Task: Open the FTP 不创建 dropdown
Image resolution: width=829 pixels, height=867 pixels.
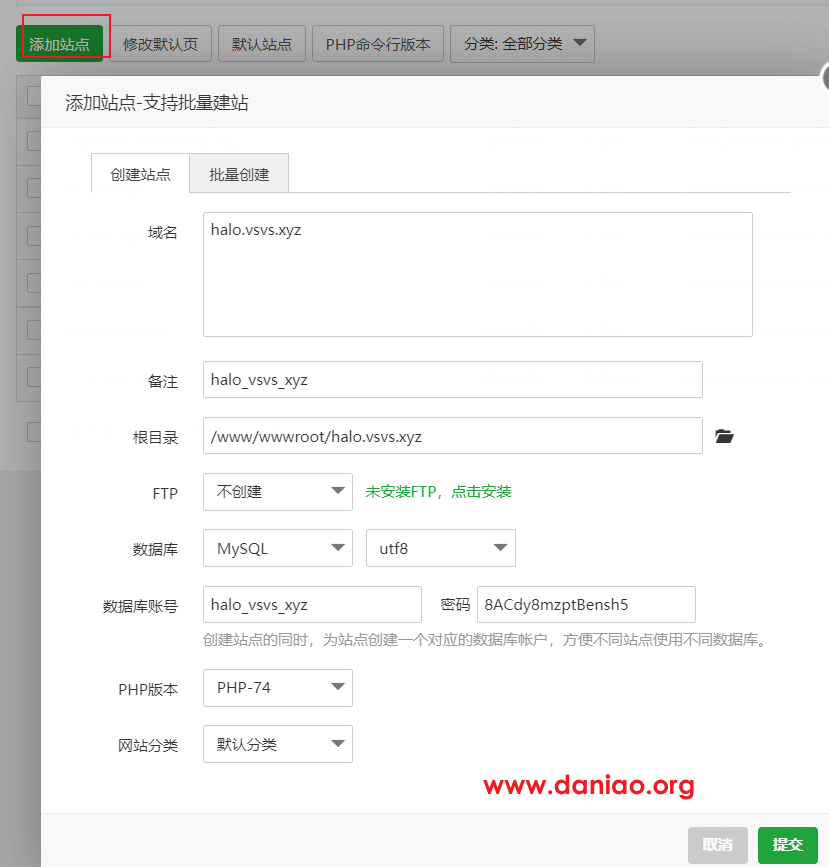Action: [278, 492]
